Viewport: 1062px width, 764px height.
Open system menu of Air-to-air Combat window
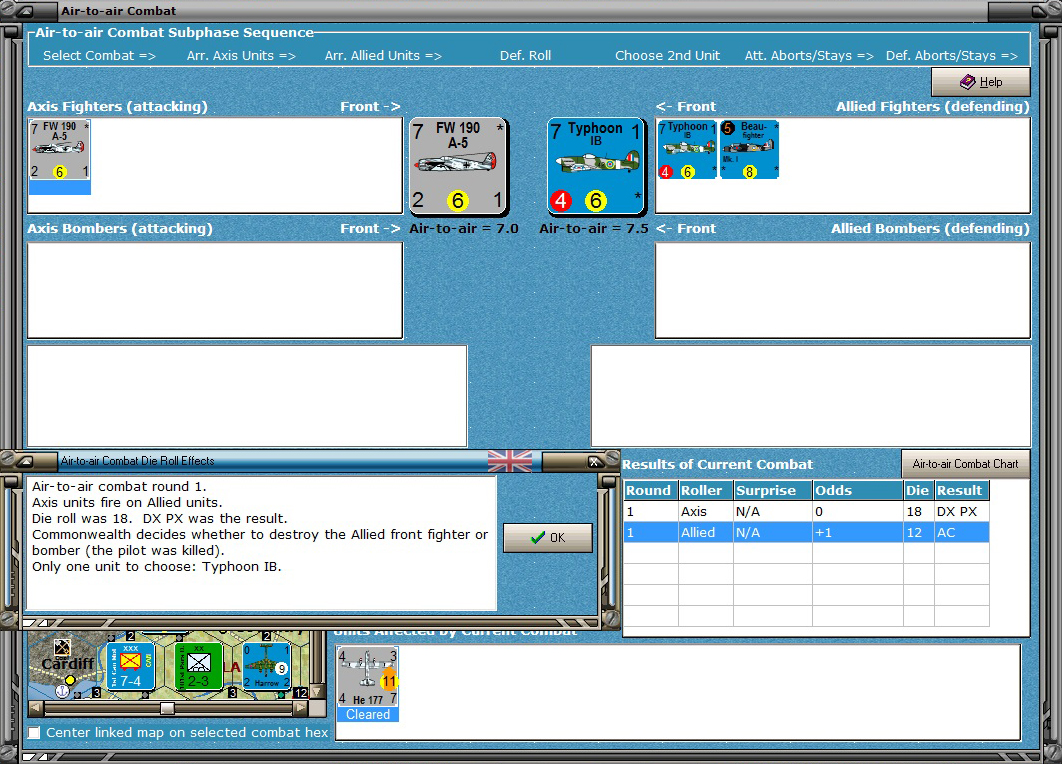click(x=24, y=11)
